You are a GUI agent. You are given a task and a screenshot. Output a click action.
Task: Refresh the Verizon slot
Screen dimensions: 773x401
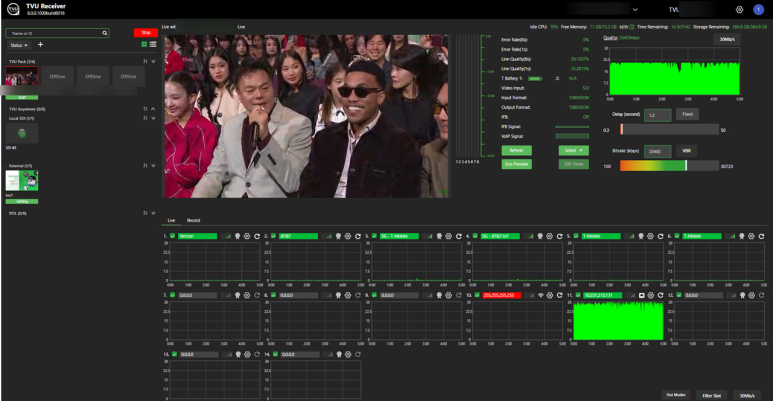(257, 236)
